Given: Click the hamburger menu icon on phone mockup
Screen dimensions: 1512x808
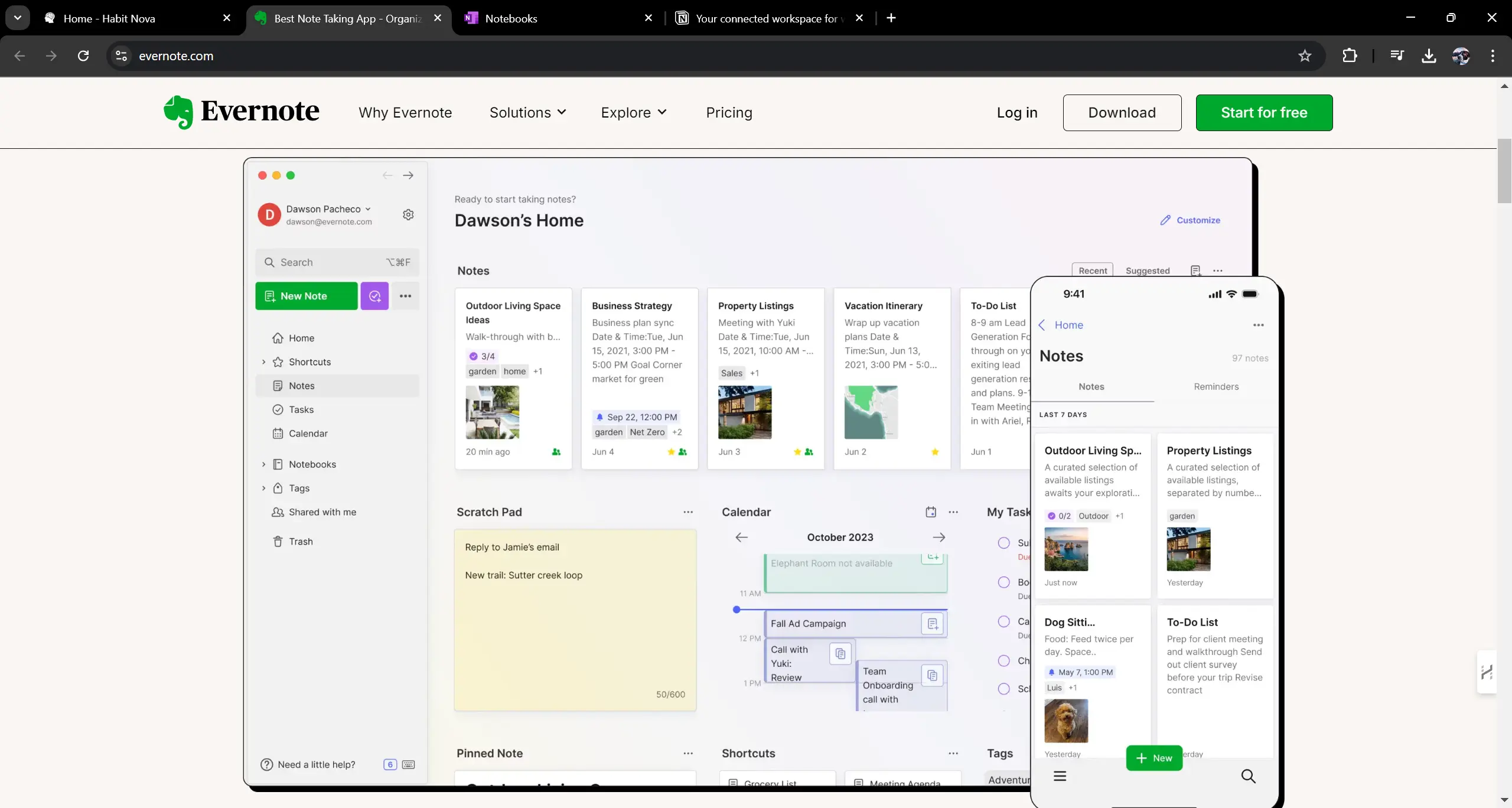Looking at the screenshot, I should tap(1060, 776).
